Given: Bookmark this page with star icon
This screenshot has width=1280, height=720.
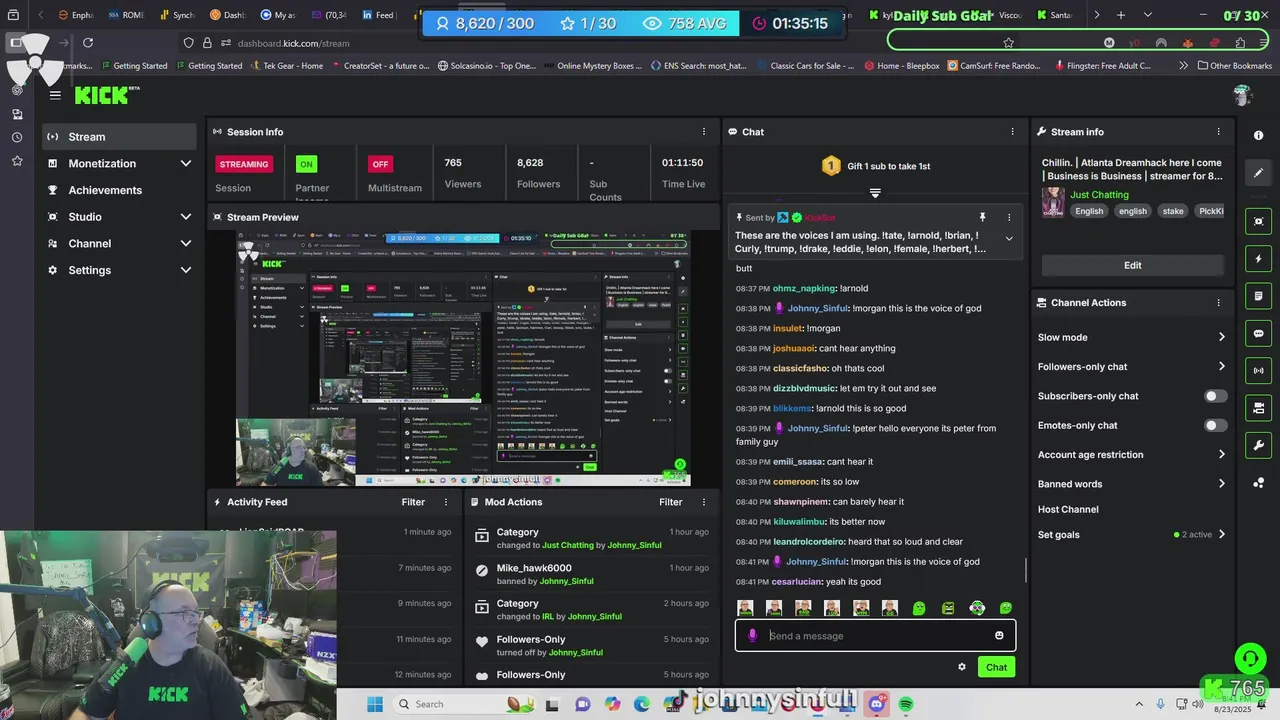Looking at the screenshot, I should tap(1008, 43).
